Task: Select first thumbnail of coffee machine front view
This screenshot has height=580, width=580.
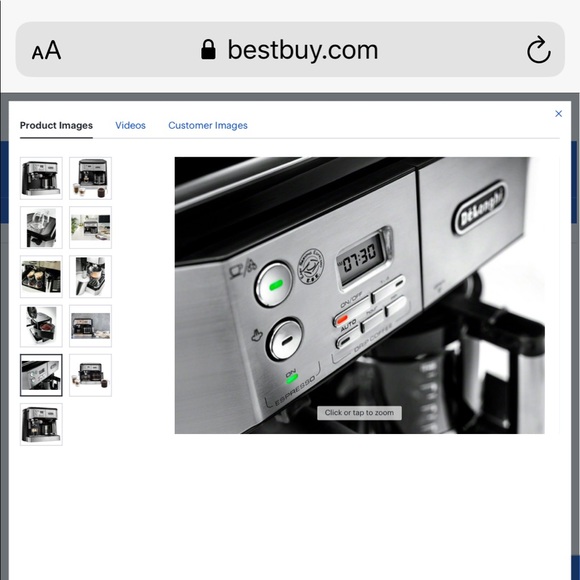Action: pyautogui.click(x=41, y=178)
